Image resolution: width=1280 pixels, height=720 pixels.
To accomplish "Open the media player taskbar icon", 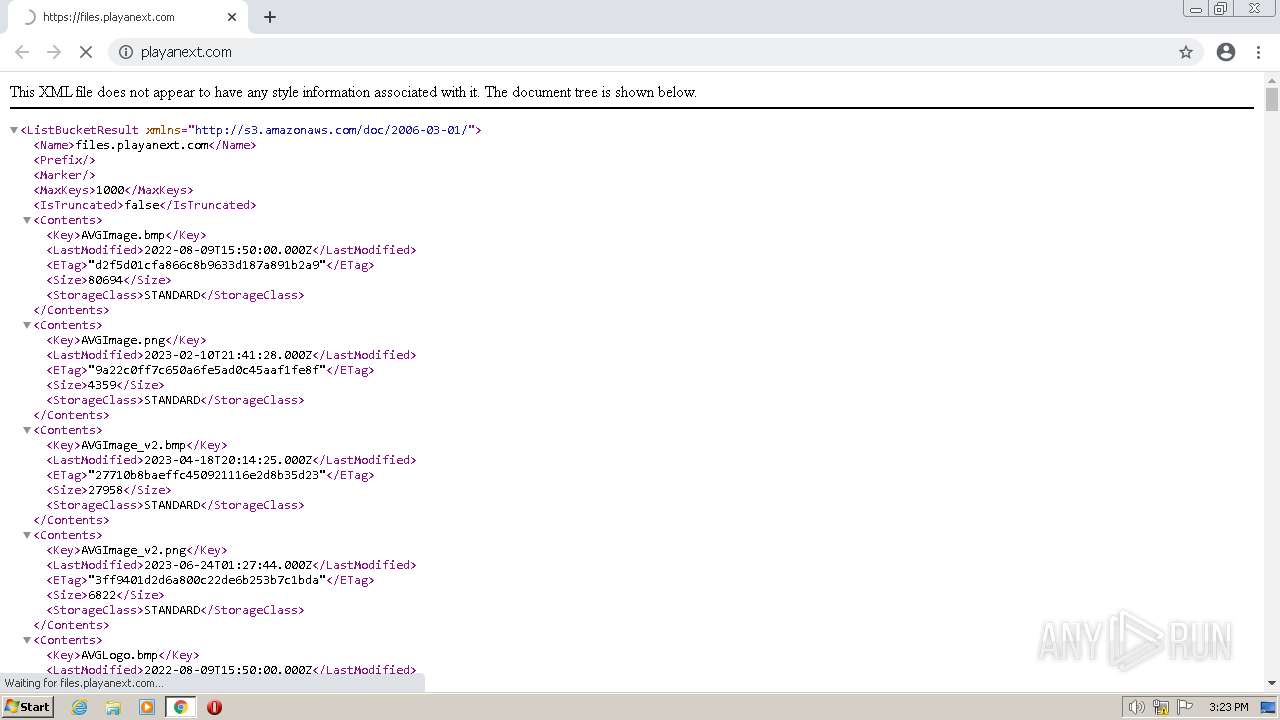I will pos(147,707).
